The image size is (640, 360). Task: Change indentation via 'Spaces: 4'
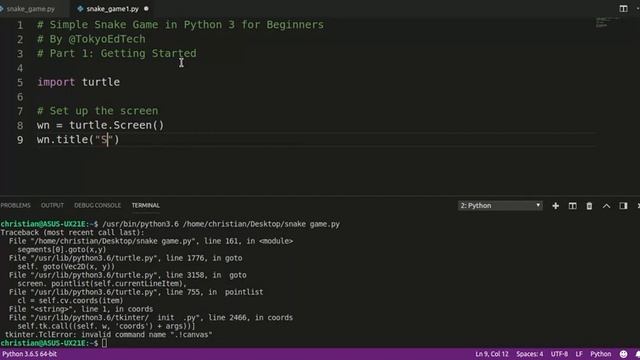coord(529,354)
